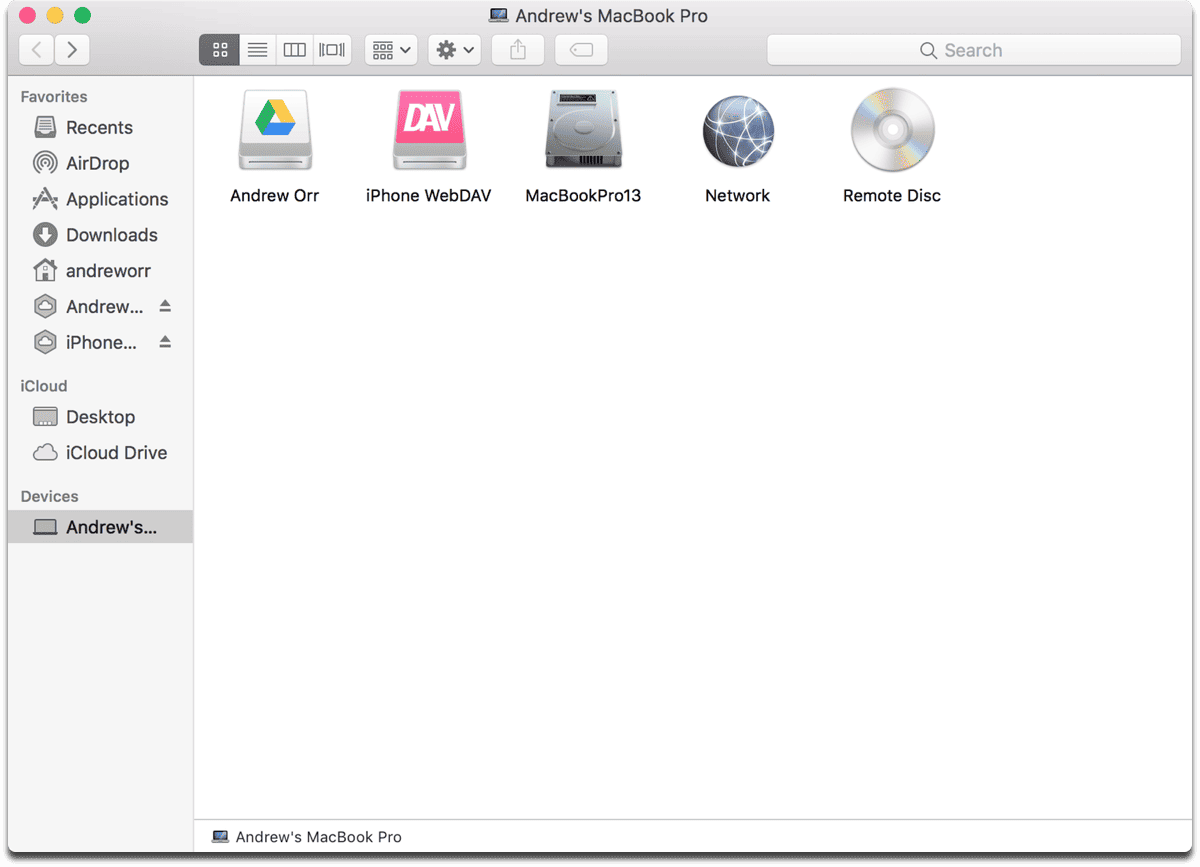The width and height of the screenshot is (1200, 867).
Task: Click Andrew's MacBook Pro in the path bar
Action: point(307,837)
